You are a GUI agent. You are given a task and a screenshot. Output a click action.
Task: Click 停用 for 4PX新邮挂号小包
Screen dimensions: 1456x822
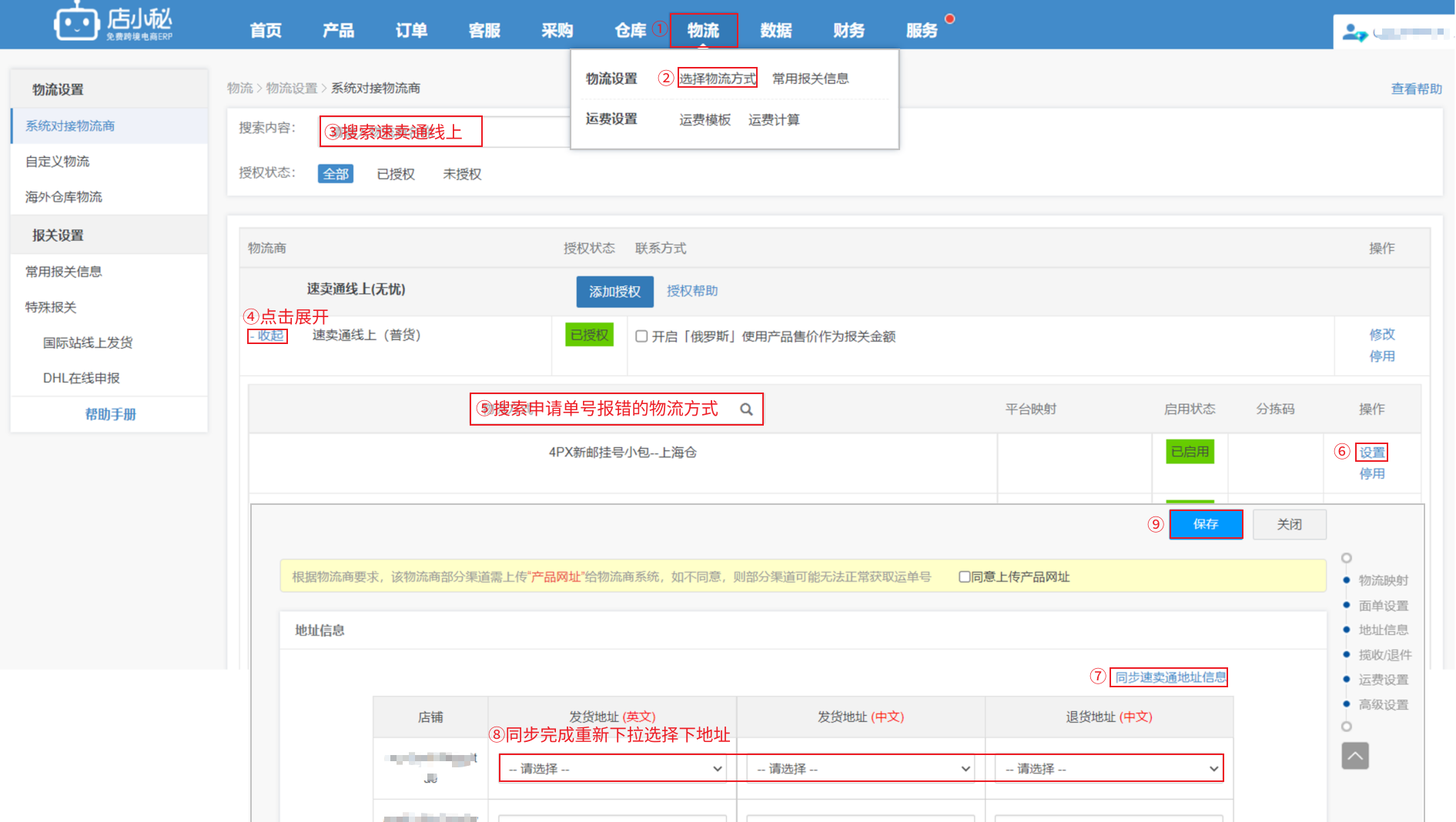(1372, 473)
